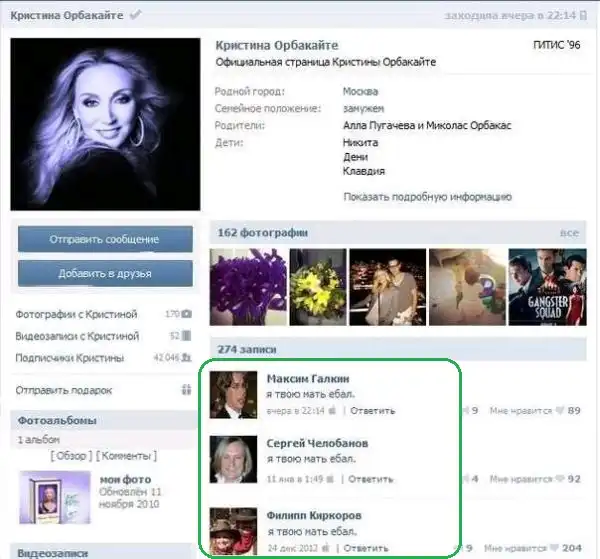The height and width of the screenshot is (559, 600).
Task: Click the camera icon next to Фотографии с Кристиной
Action: tap(186, 314)
